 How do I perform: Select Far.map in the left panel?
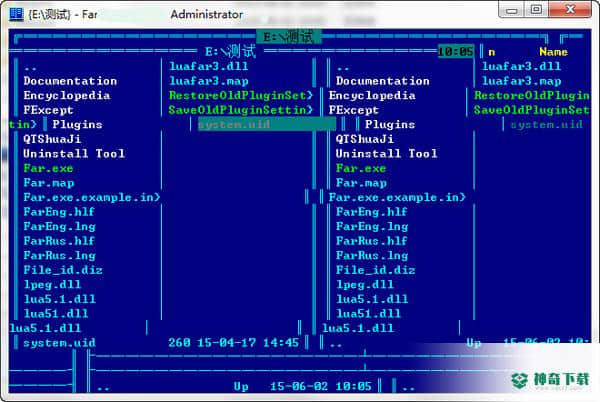click(x=49, y=183)
